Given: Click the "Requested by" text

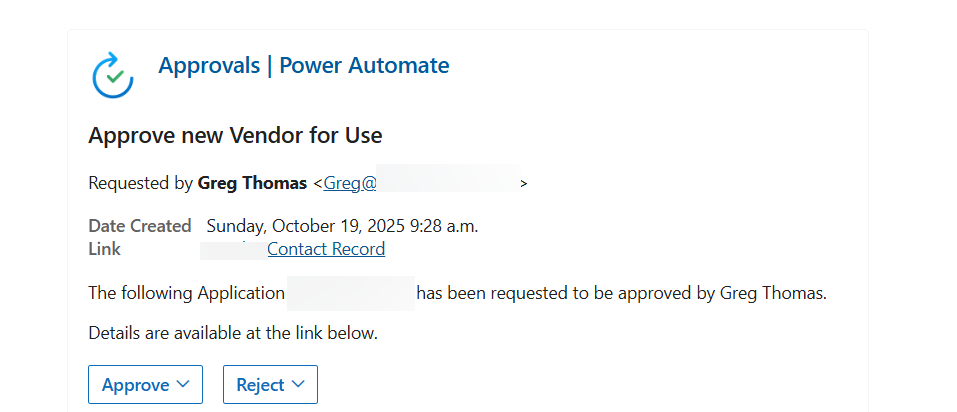Looking at the screenshot, I should pyautogui.click(x=141, y=183).
